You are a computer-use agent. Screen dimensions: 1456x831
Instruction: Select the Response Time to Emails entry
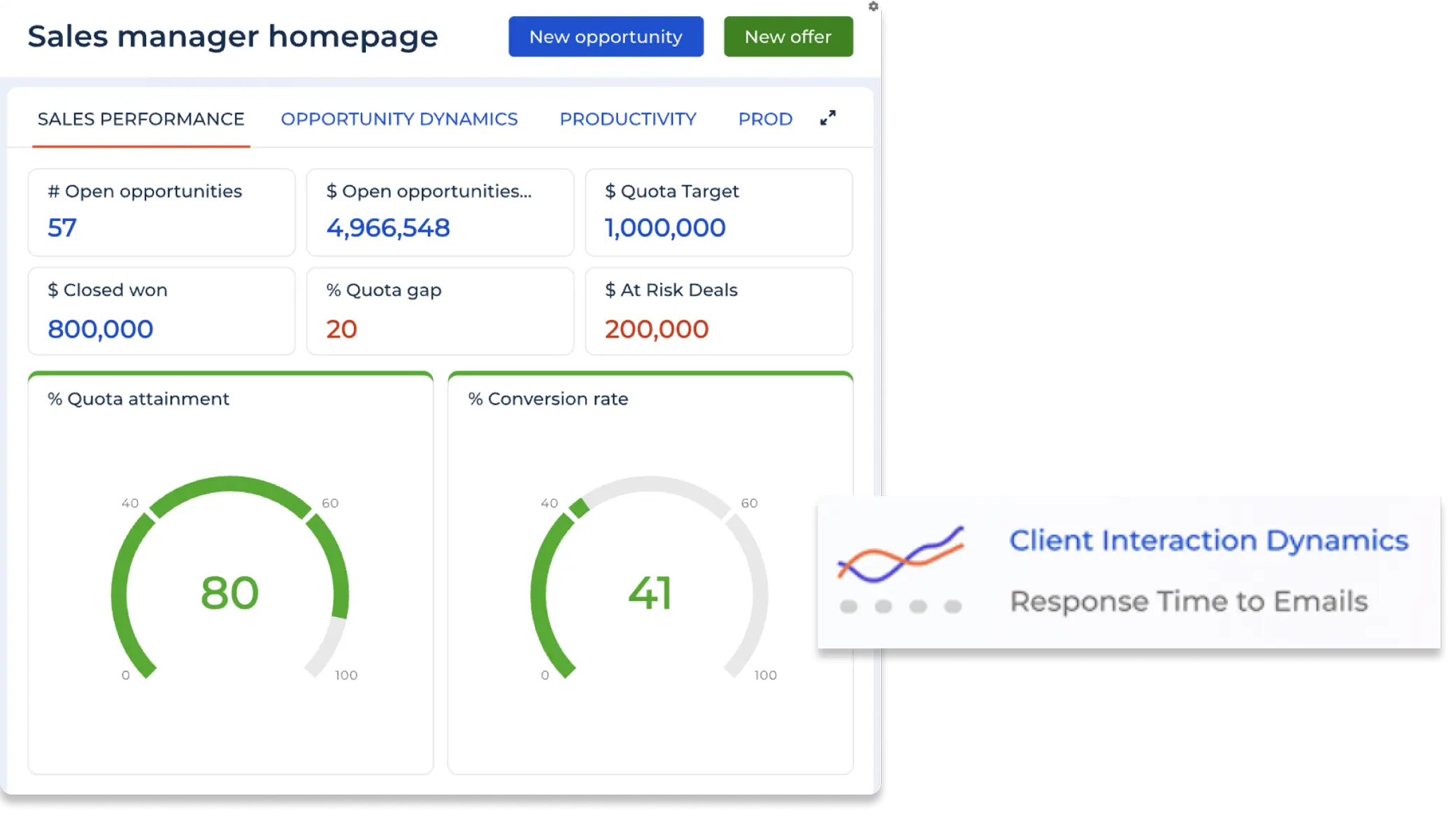click(1189, 600)
